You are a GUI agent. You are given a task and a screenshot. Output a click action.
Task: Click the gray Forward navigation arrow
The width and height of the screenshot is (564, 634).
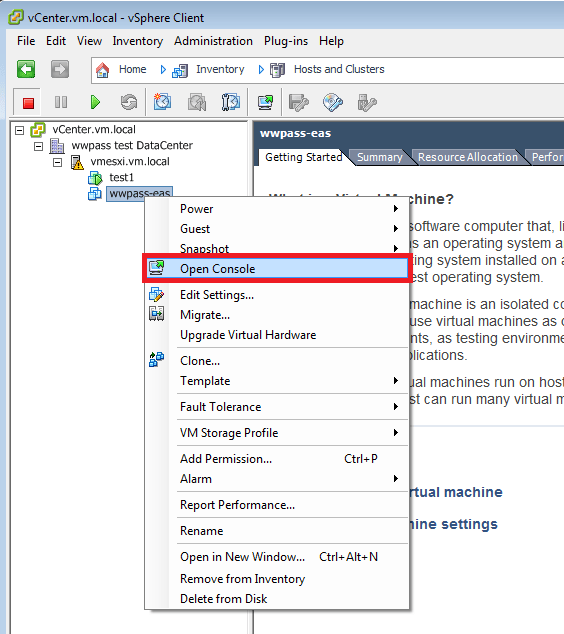(x=60, y=69)
